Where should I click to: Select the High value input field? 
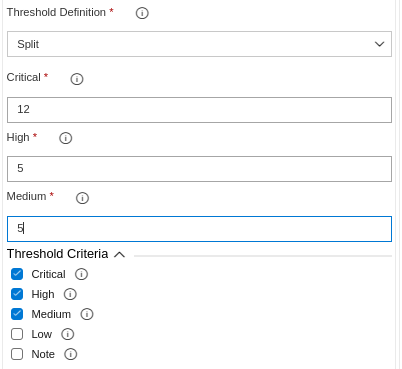[x=199, y=169]
